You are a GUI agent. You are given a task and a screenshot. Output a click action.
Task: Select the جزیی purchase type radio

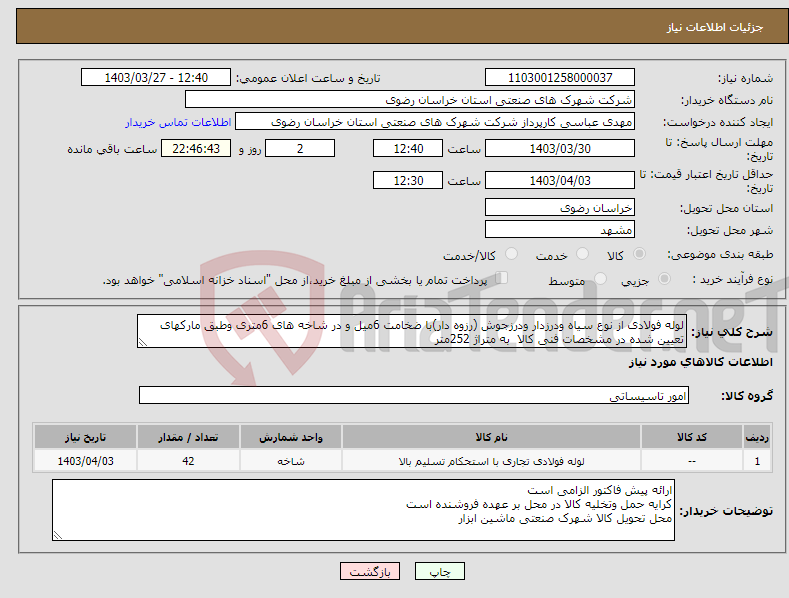pyautogui.click(x=664, y=278)
